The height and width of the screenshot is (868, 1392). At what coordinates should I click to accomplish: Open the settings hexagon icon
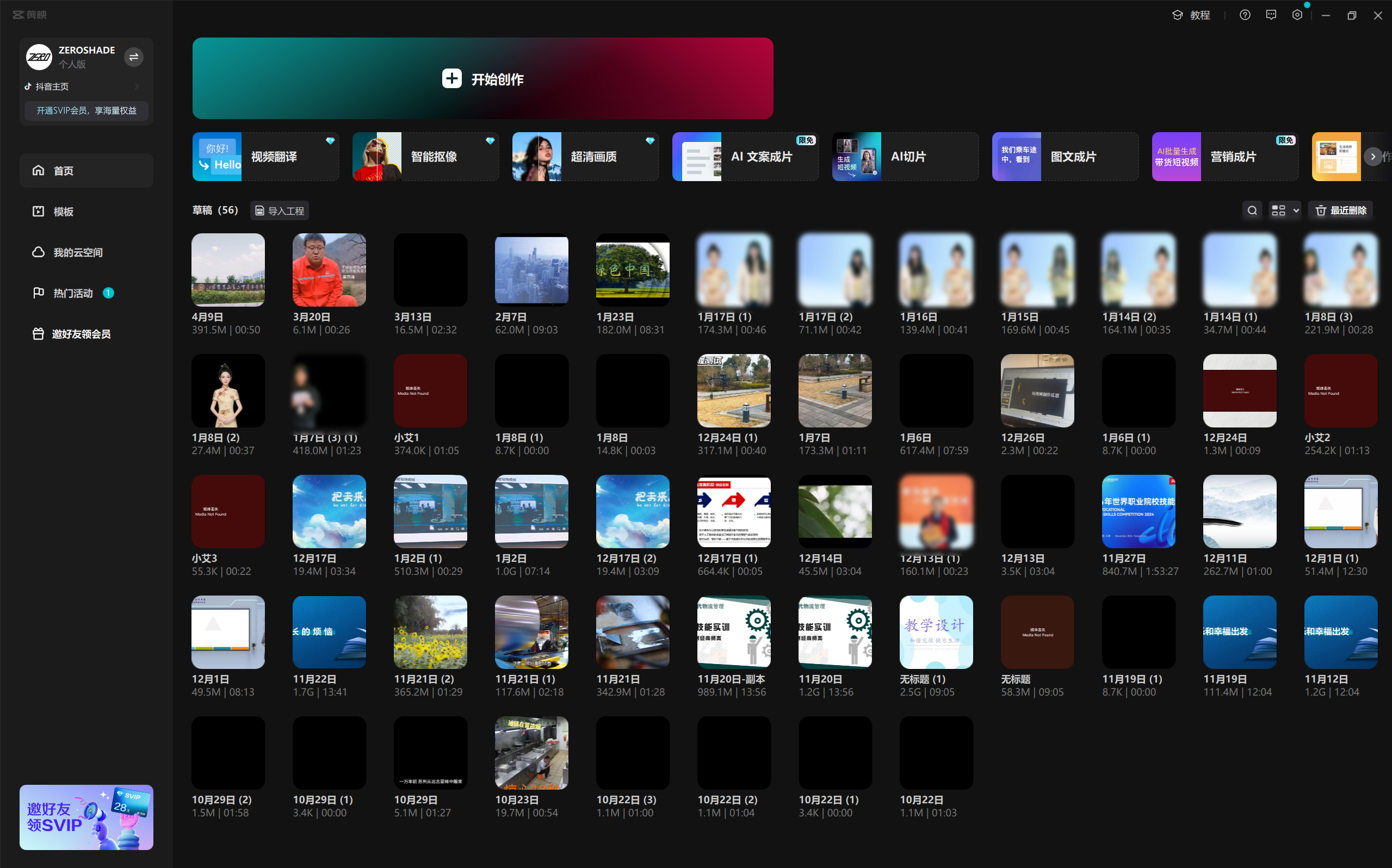coord(1297,15)
